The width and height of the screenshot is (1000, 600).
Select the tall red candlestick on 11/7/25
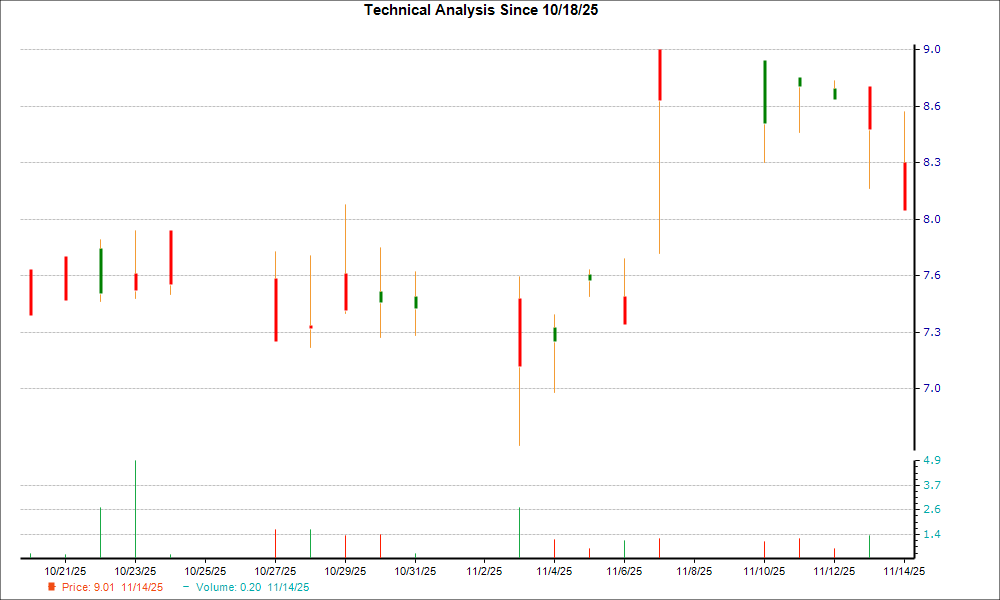click(660, 75)
